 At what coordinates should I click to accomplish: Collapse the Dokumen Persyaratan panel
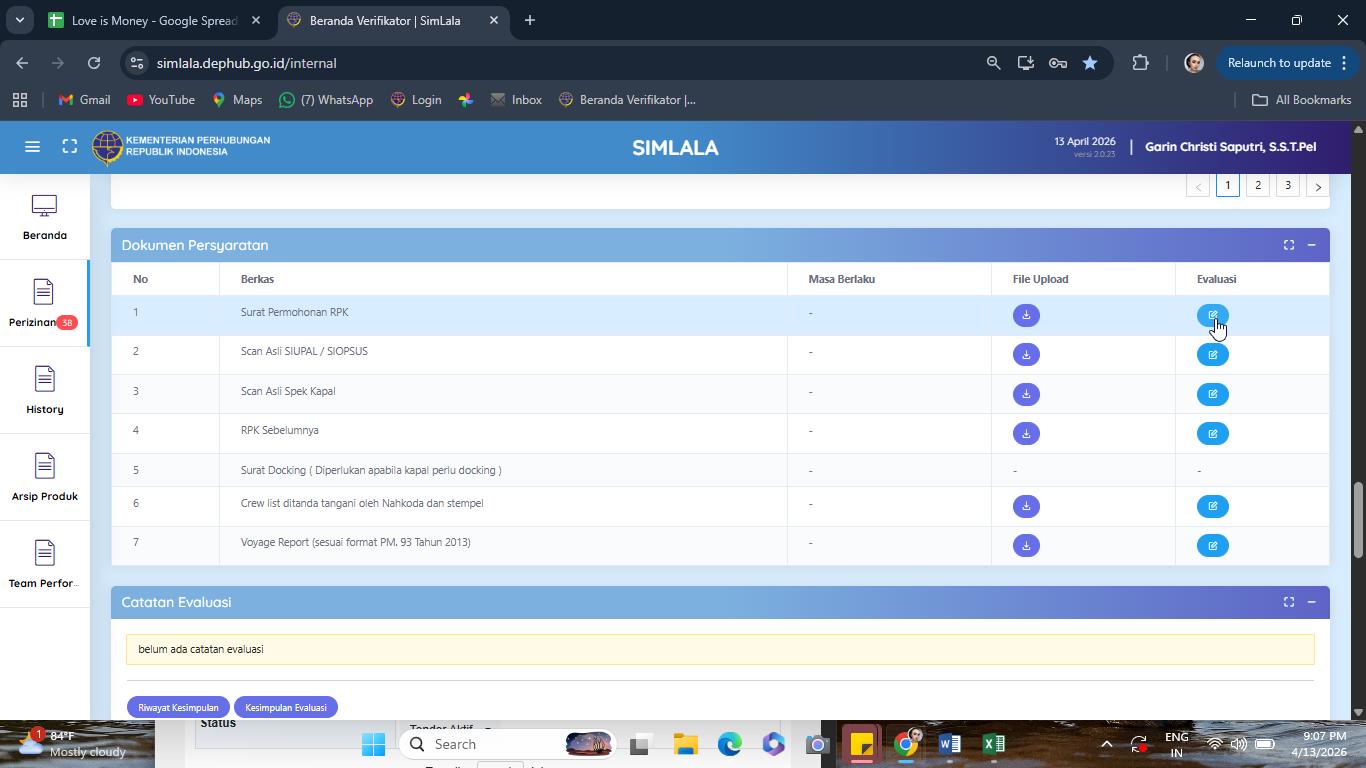(x=1311, y=245)
